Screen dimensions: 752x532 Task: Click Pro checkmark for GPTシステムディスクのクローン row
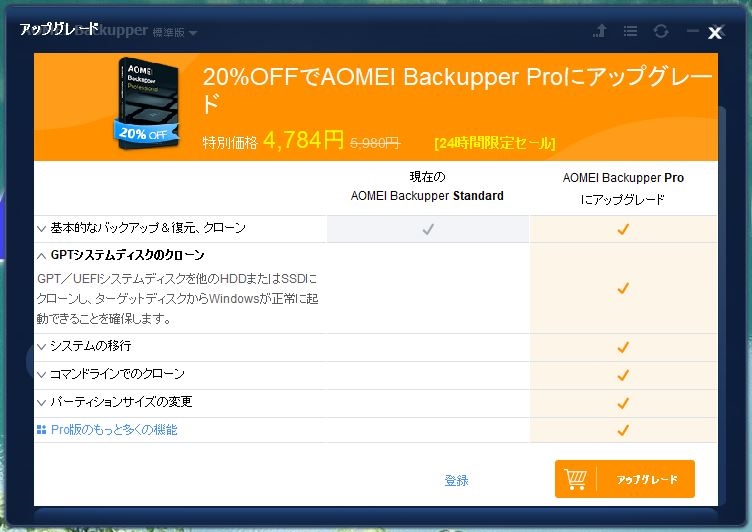click(623, 288)
